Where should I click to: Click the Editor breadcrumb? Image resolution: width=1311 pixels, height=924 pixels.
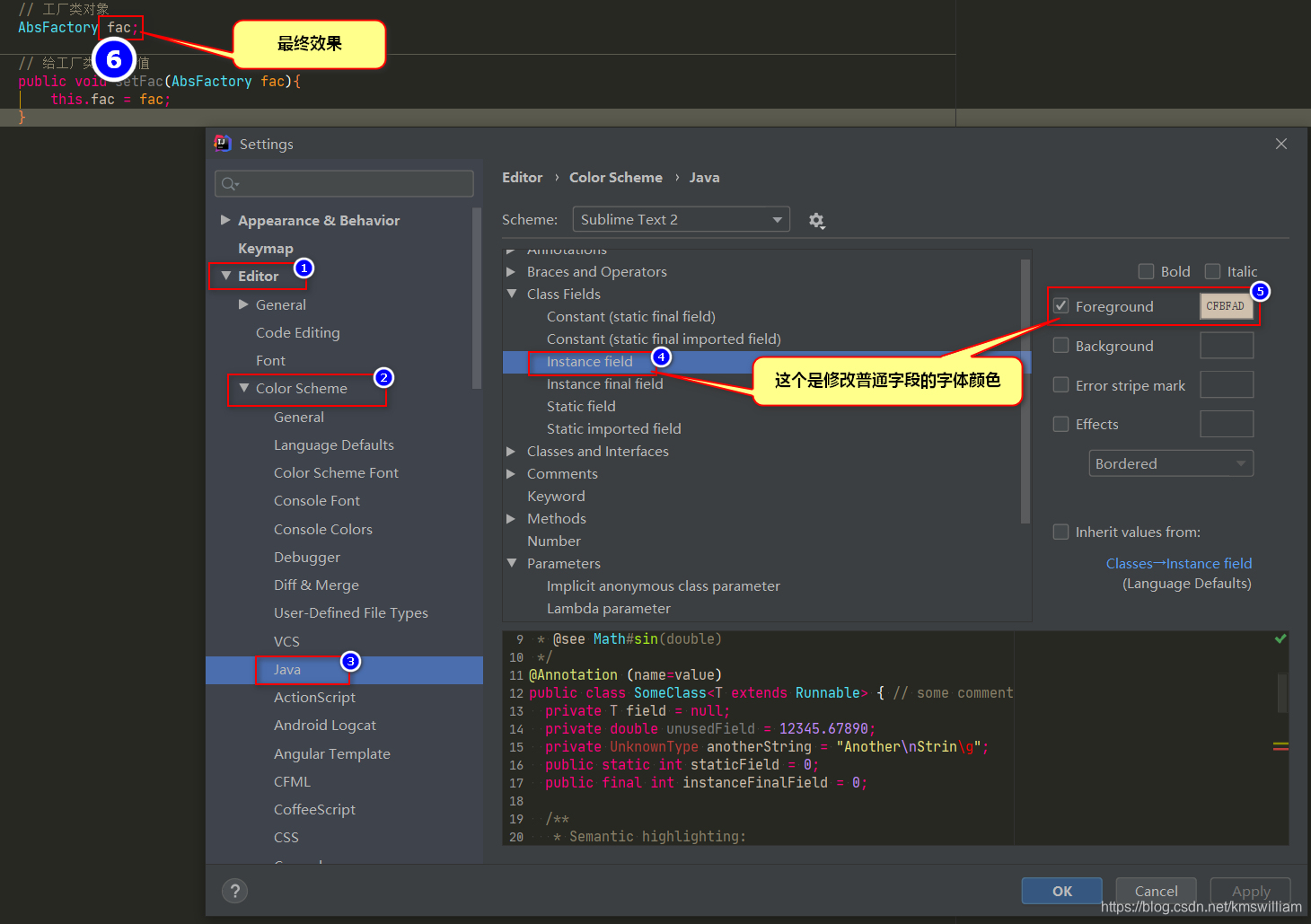pos(522,178)
